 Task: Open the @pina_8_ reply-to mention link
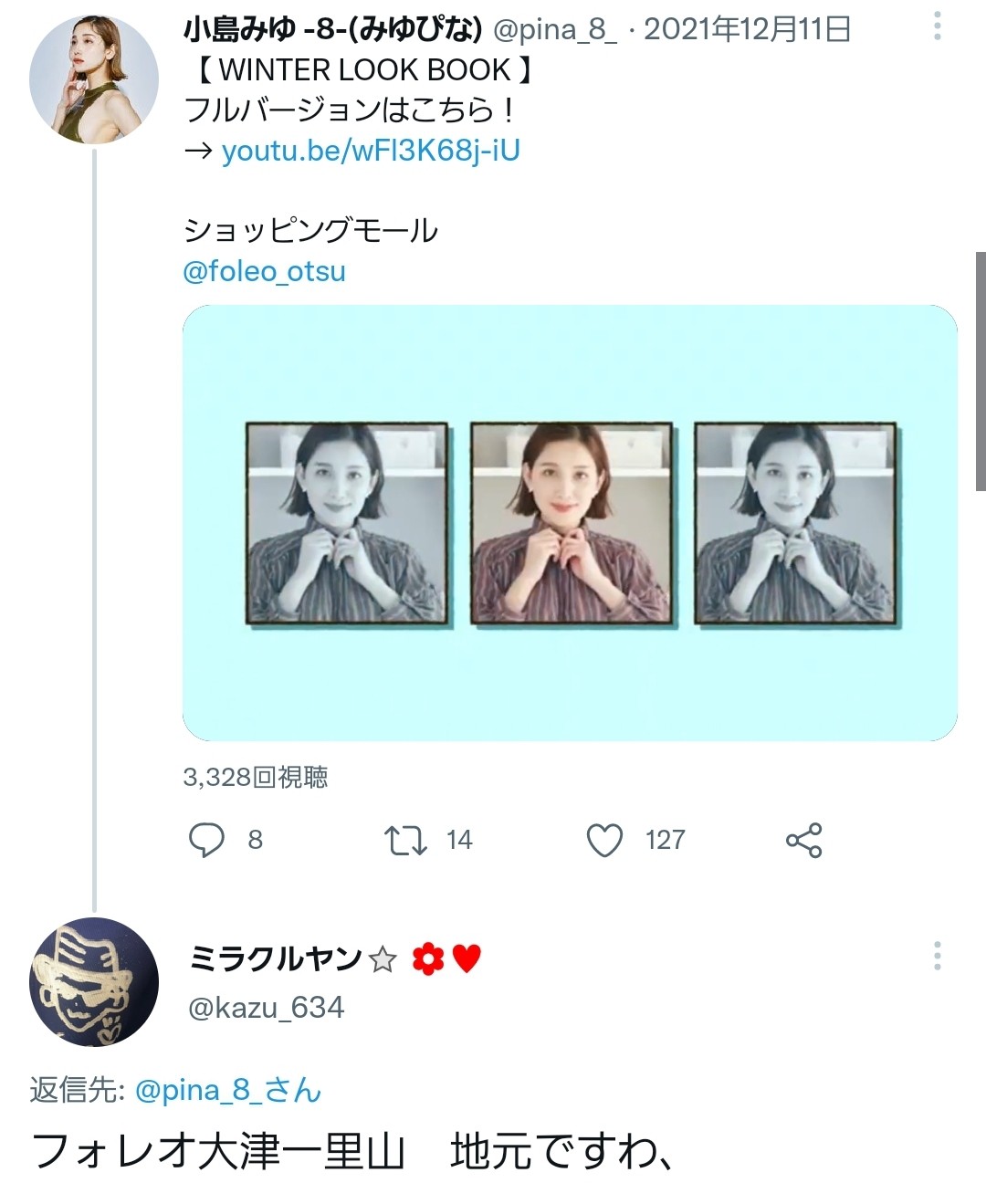click(x=228, y=1090)
